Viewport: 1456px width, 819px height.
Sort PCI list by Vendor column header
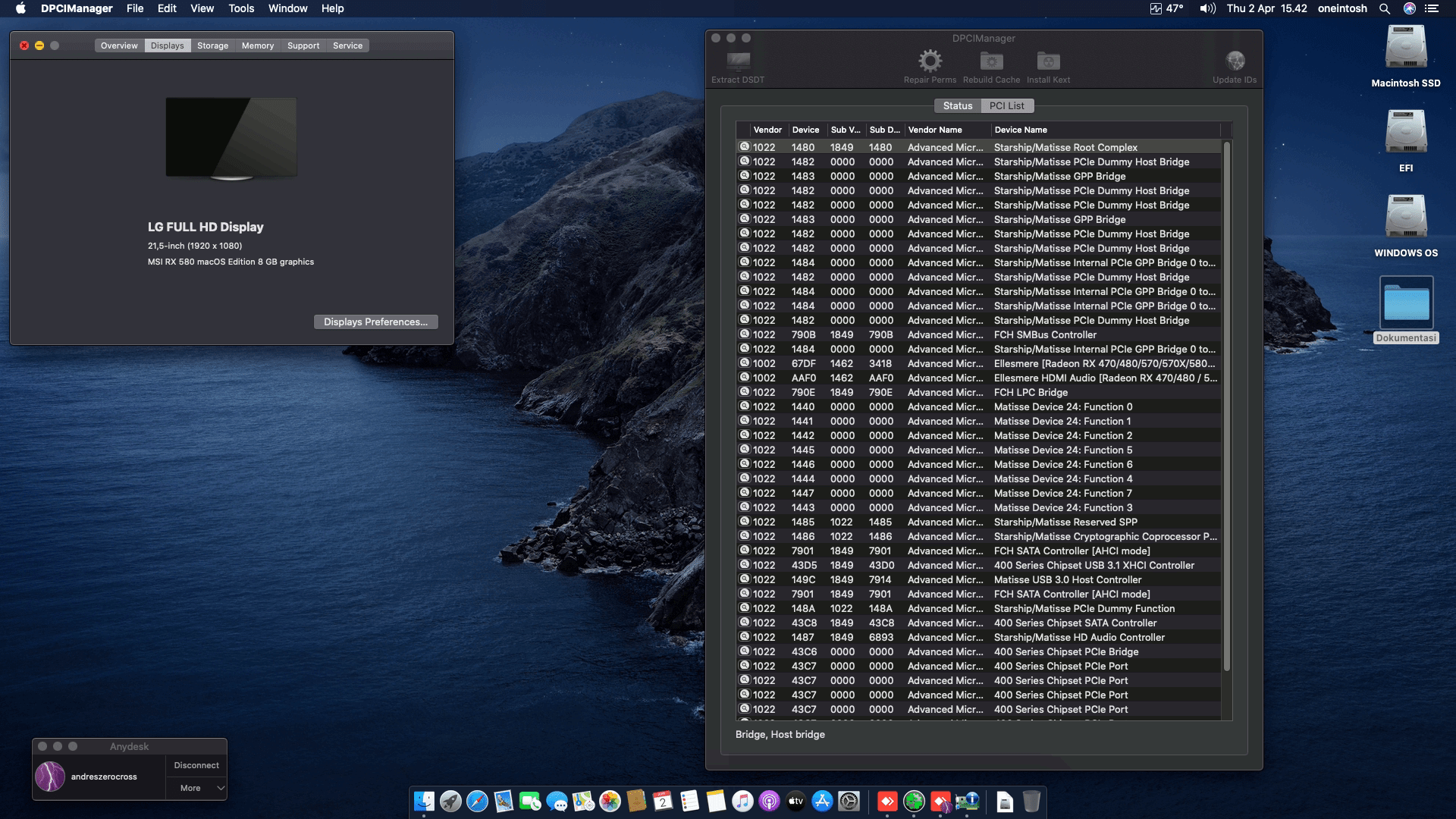(767, 130)
